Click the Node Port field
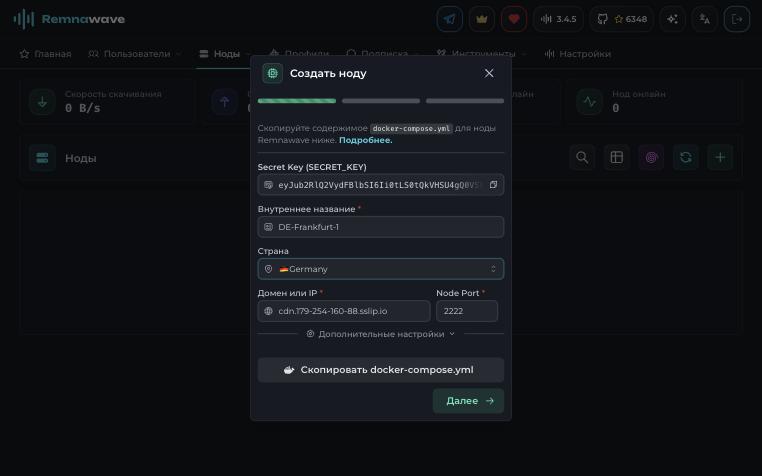This screenshot has height=476, width=762. [x=467, y=311]
